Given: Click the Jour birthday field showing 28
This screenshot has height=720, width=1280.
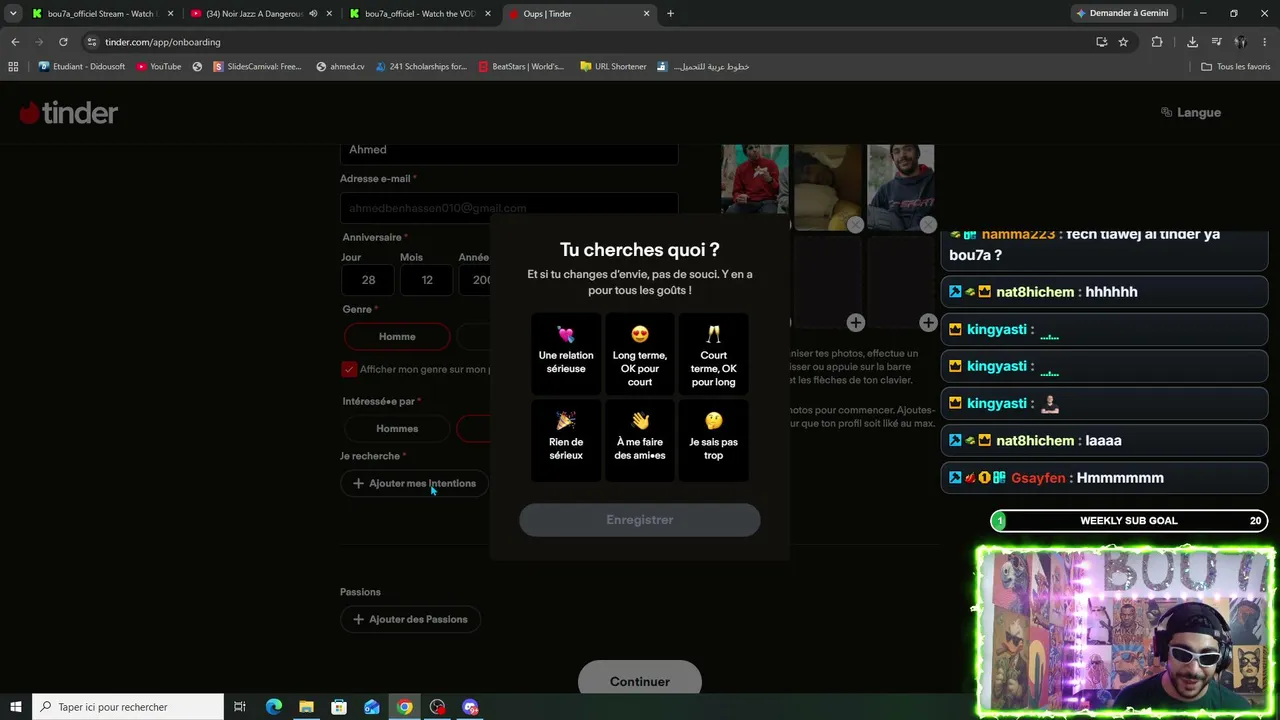Looking at the screenshot, I should [368, 280].
